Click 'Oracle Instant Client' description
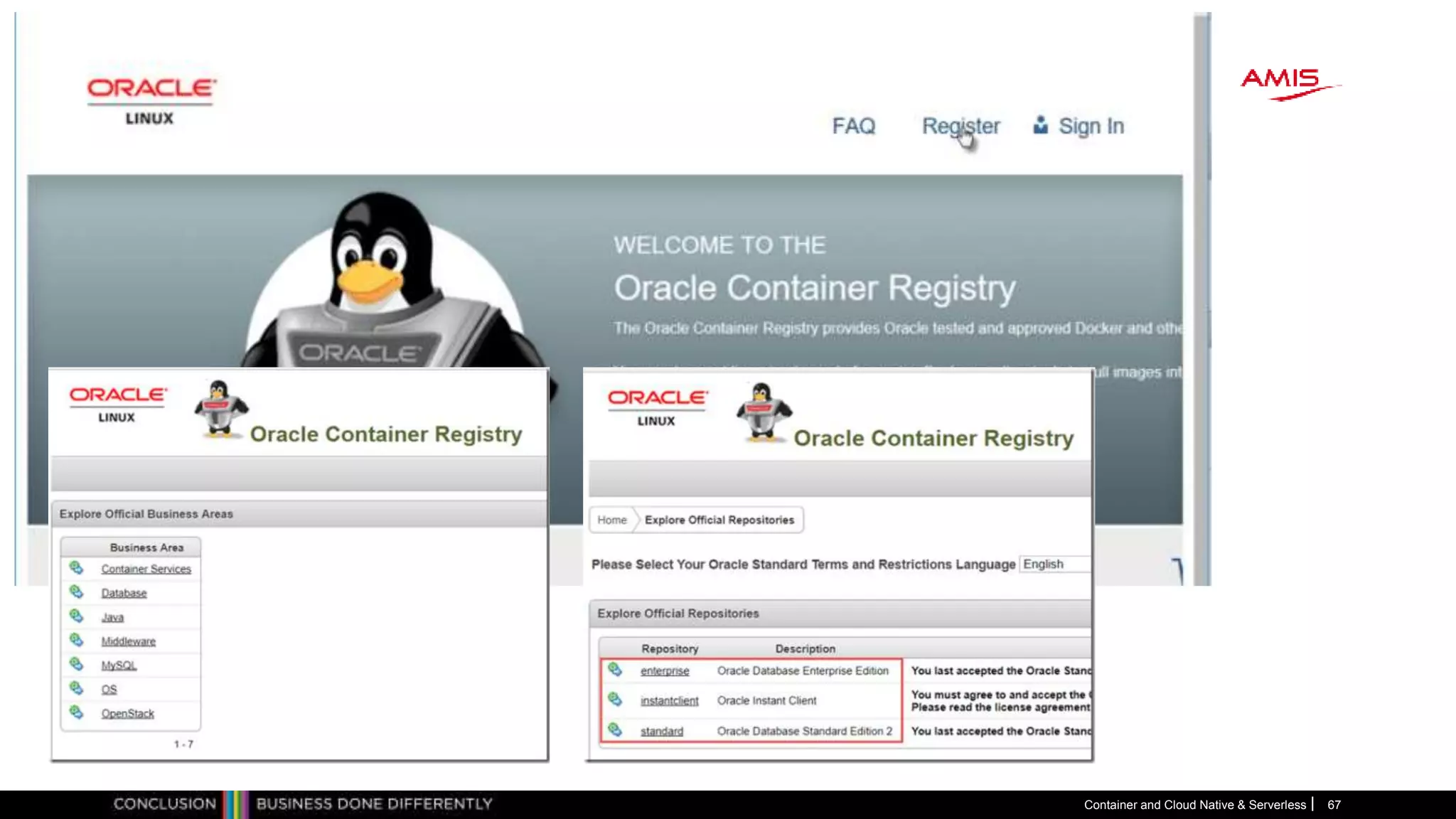The height and width of the screenshot is (819, 1456). [766, 701]
